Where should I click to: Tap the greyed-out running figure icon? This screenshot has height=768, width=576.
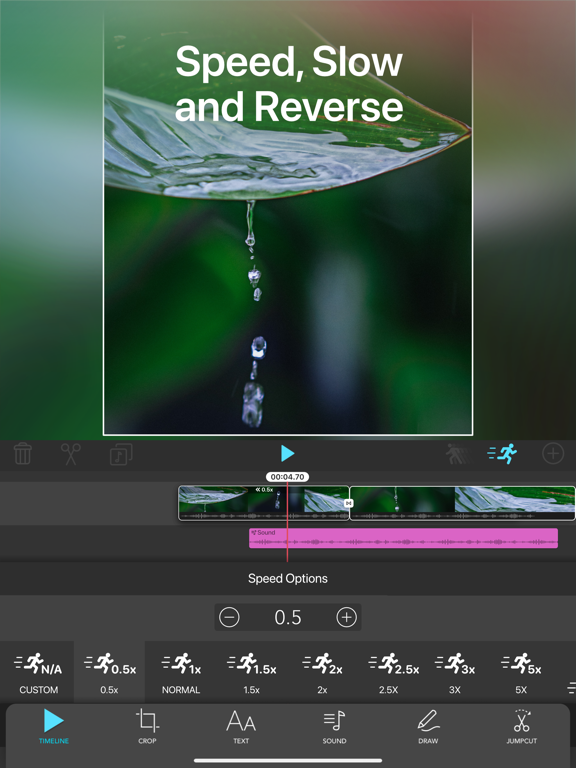tap(457, 454)
